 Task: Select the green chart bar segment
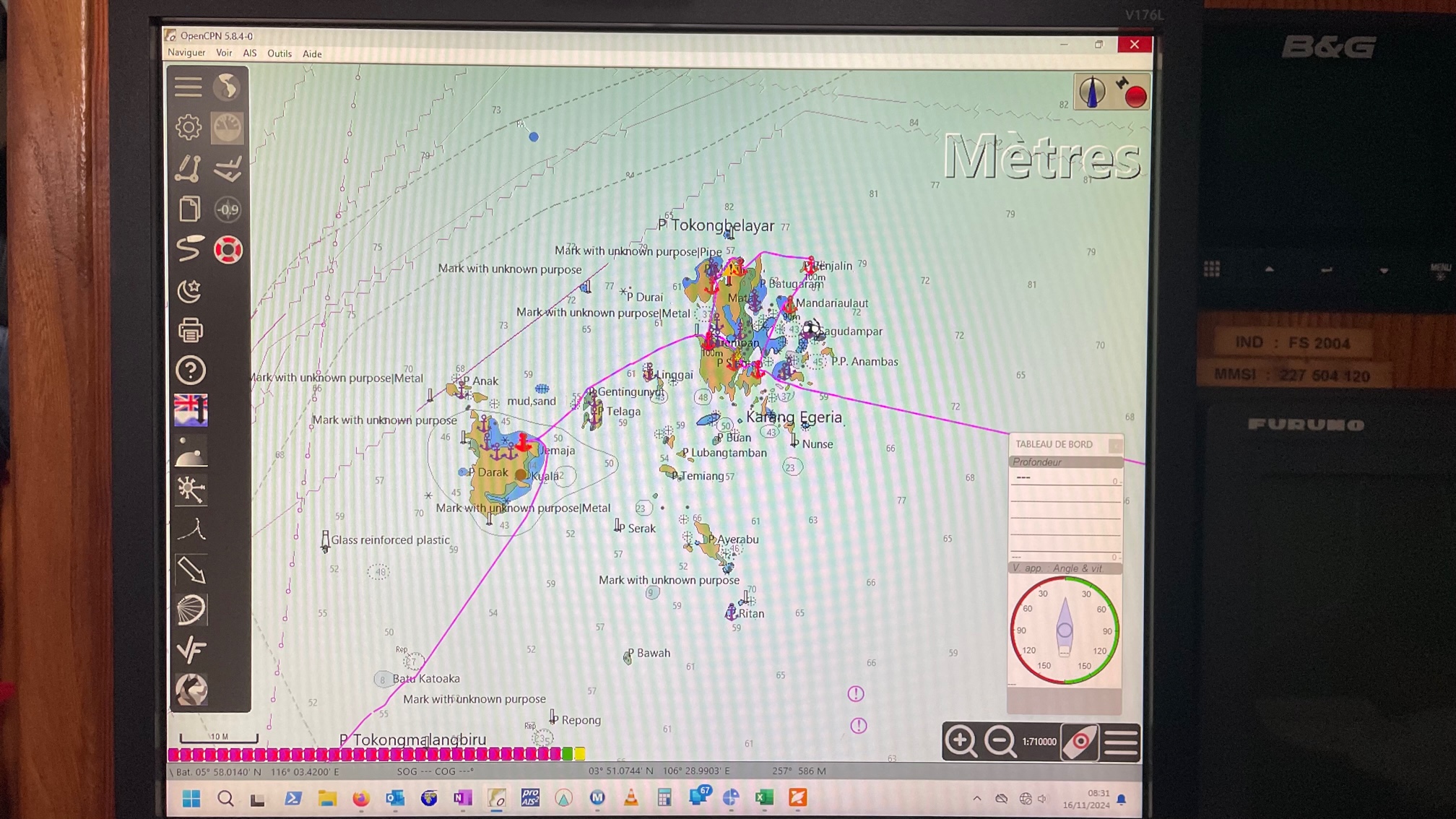(x=568, y=754)
